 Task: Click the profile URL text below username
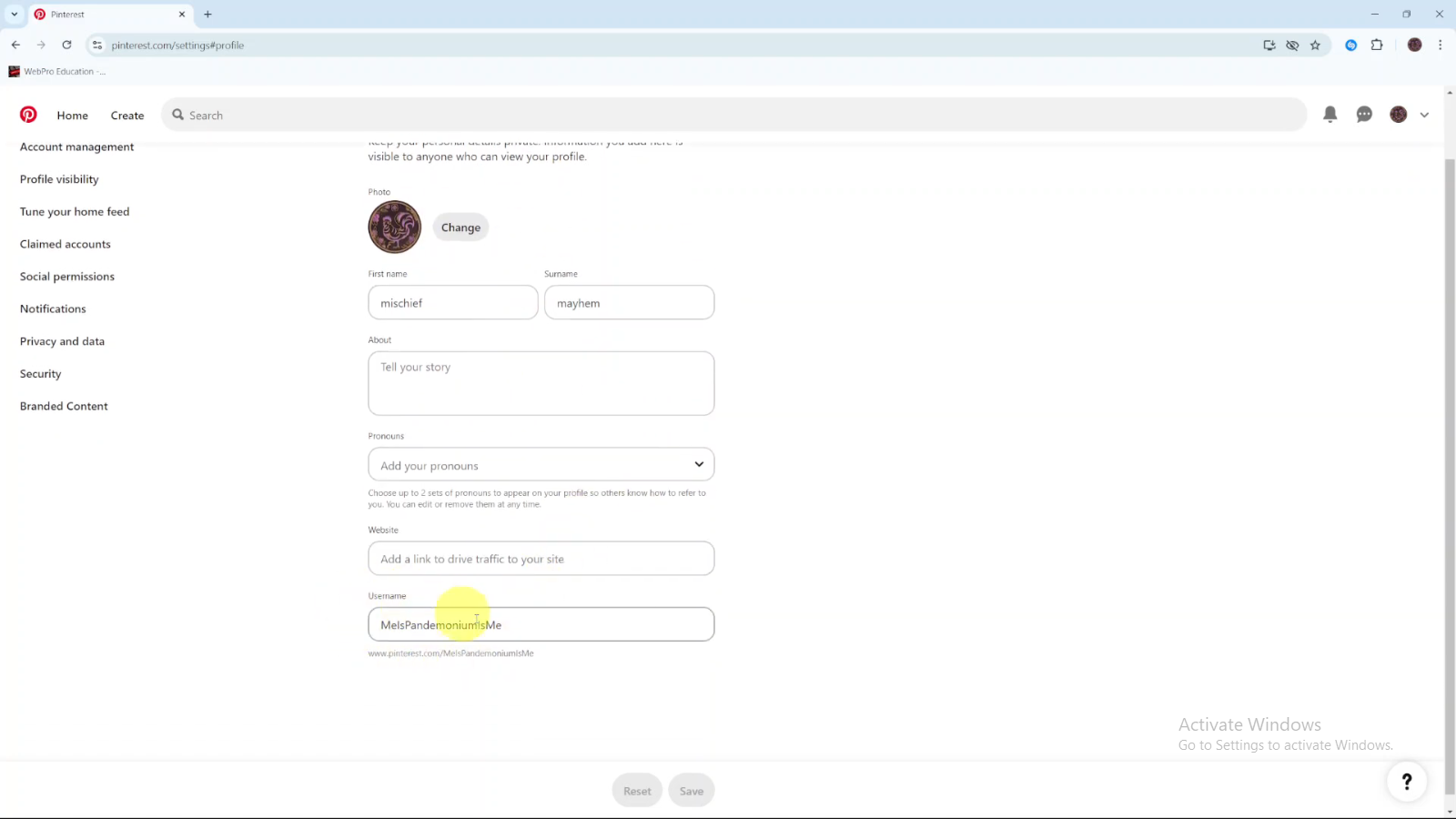click(450, 653)
